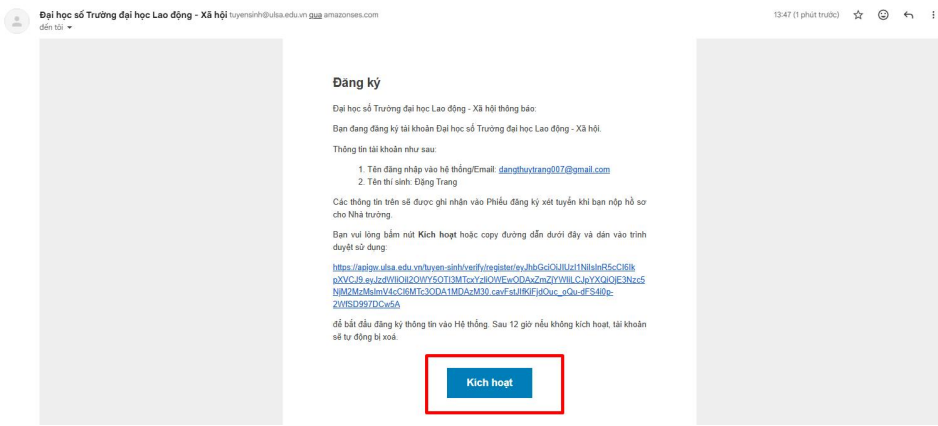This screenshot has width=938, height=426.
Task: Click the bold 'Kích hoạt' word in the paragraph
Action: pos(437,234)
